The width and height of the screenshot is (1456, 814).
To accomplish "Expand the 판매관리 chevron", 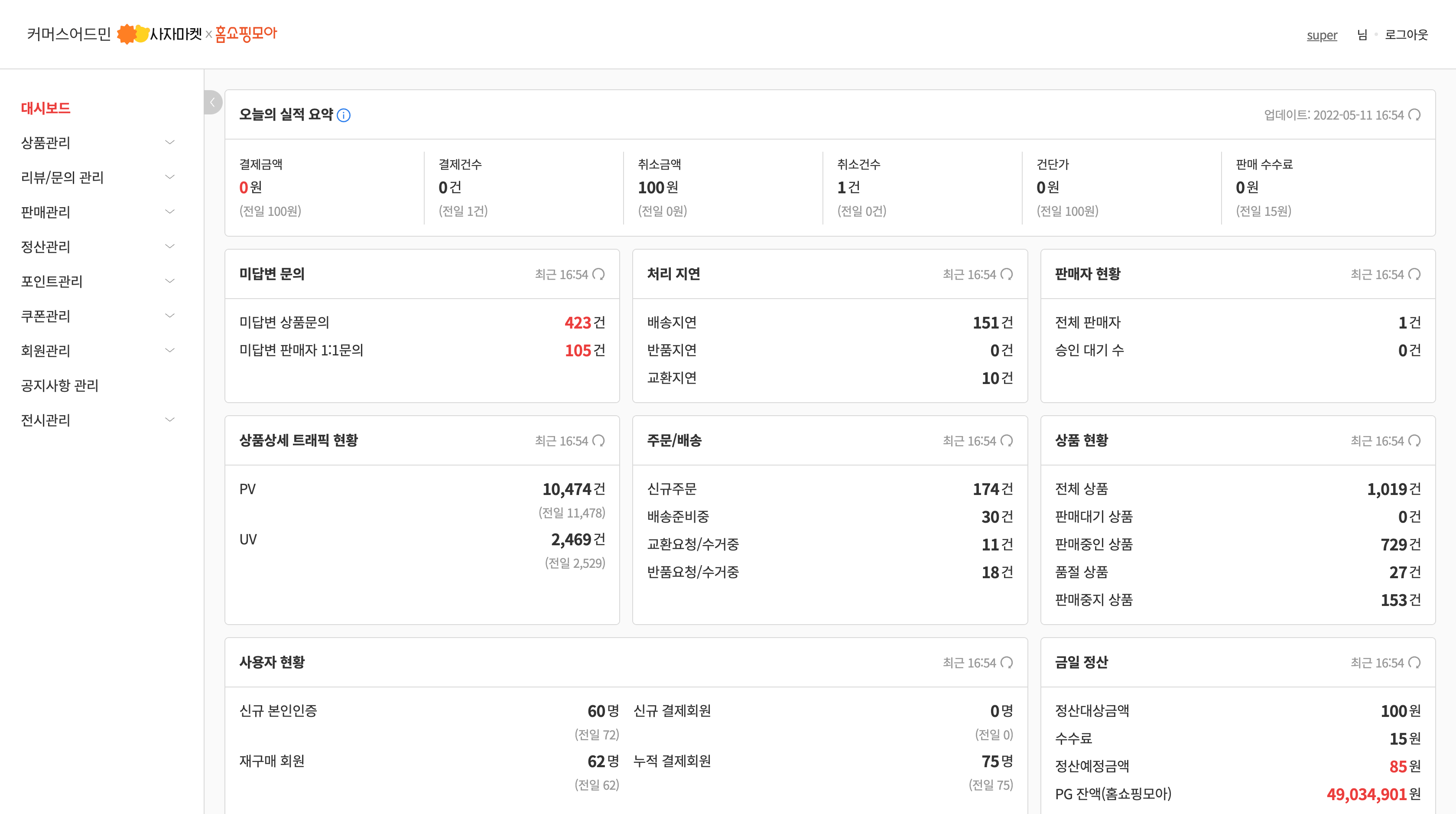I will pos(169,212).
